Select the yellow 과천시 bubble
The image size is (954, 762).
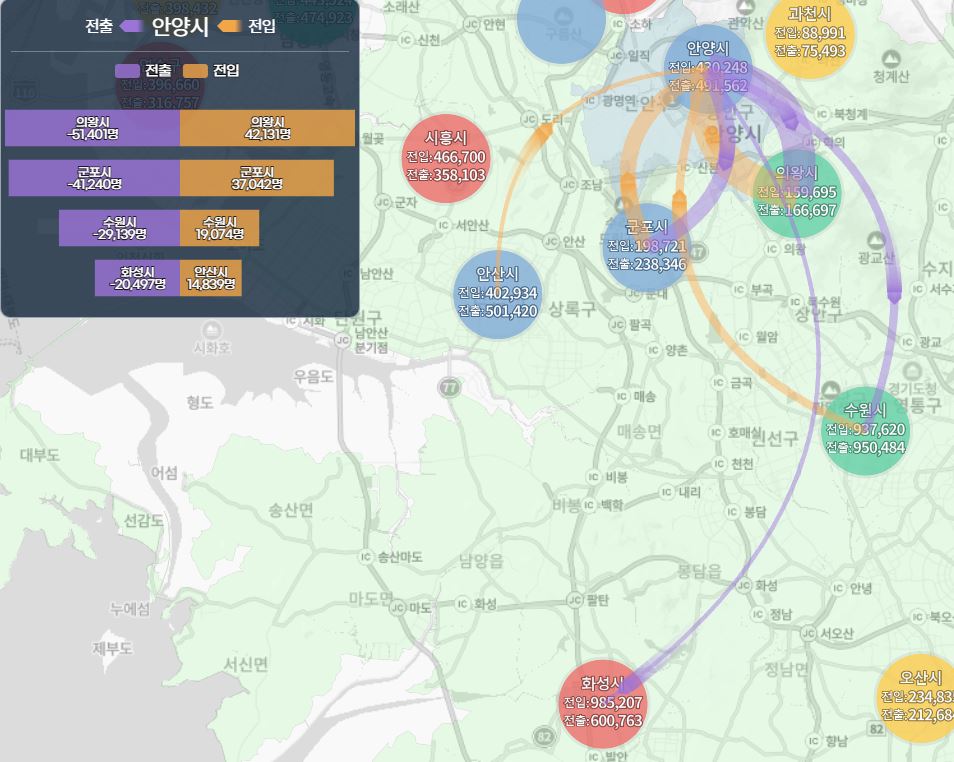(x=810, y=34)
